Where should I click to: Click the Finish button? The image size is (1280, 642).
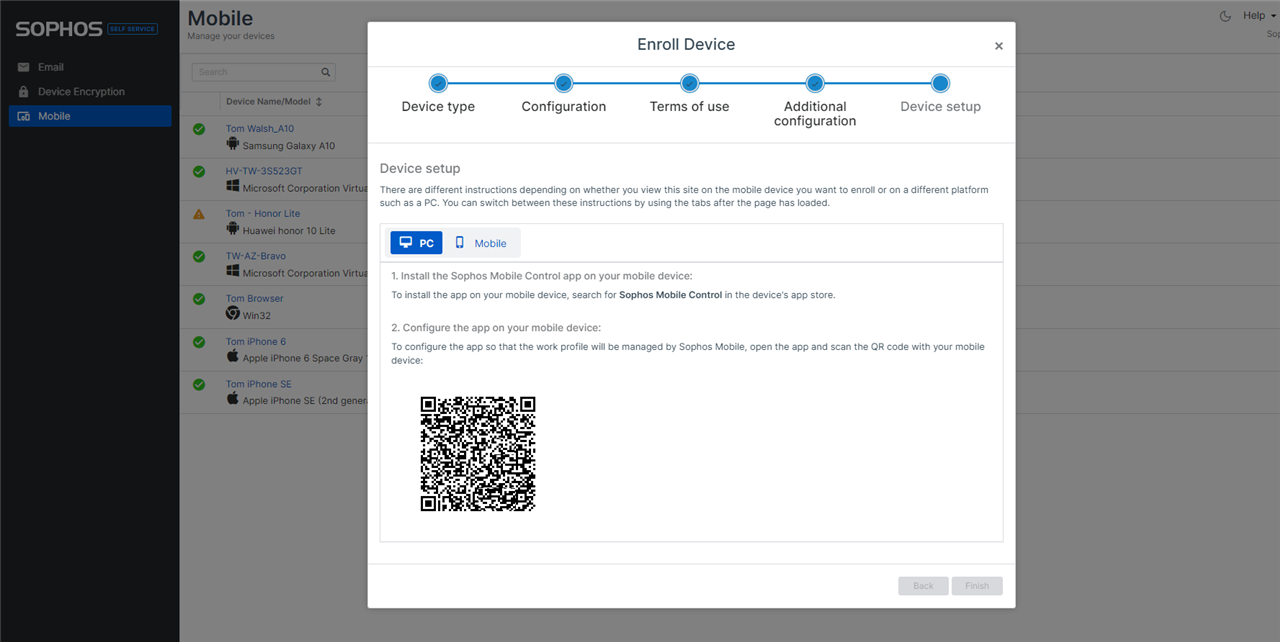pyautogui.click(x=977, y=586)
